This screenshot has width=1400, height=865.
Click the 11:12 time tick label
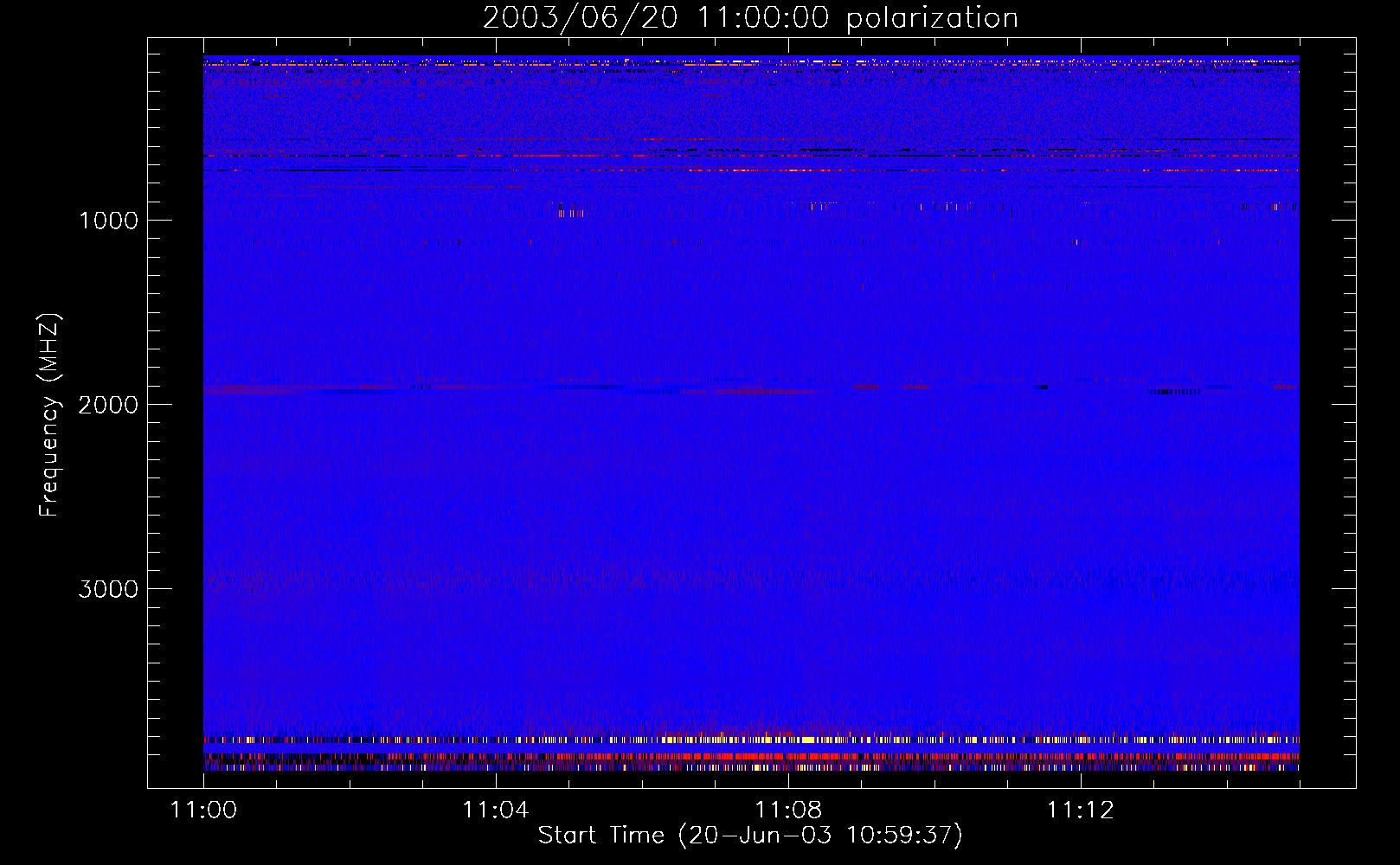pyautogui.click(x=1081, y=811)
